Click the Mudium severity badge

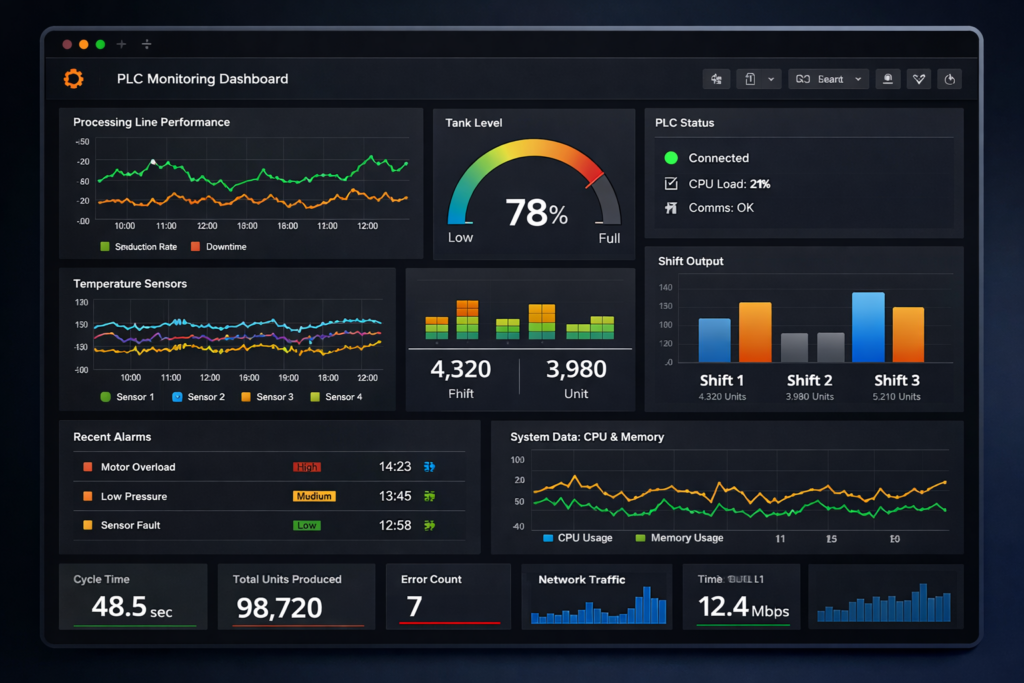314,496
